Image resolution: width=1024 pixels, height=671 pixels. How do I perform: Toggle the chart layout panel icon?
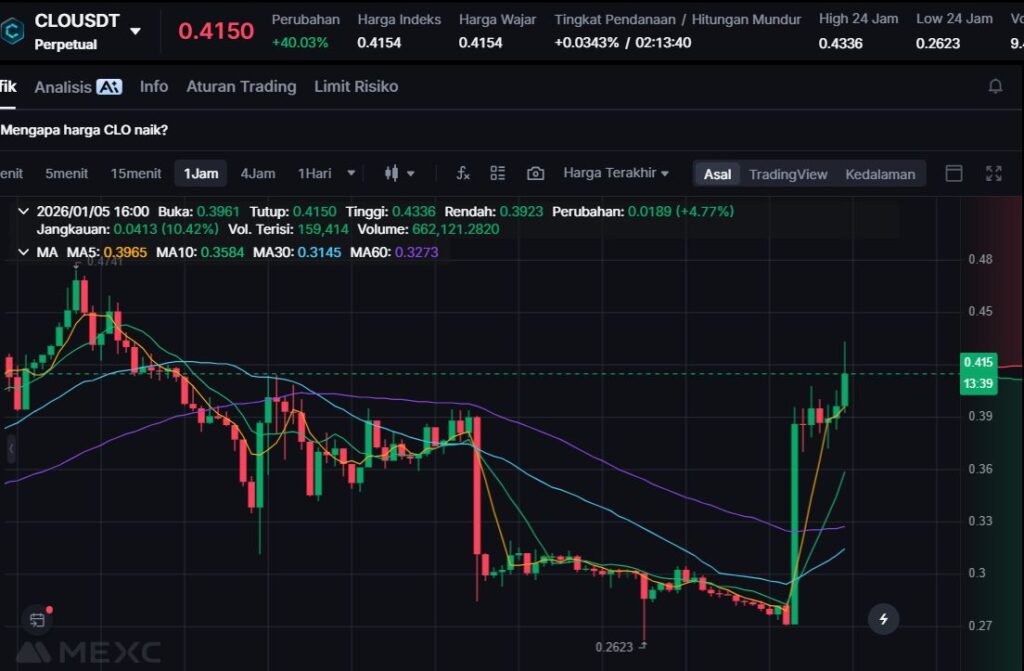pos(954,173)
